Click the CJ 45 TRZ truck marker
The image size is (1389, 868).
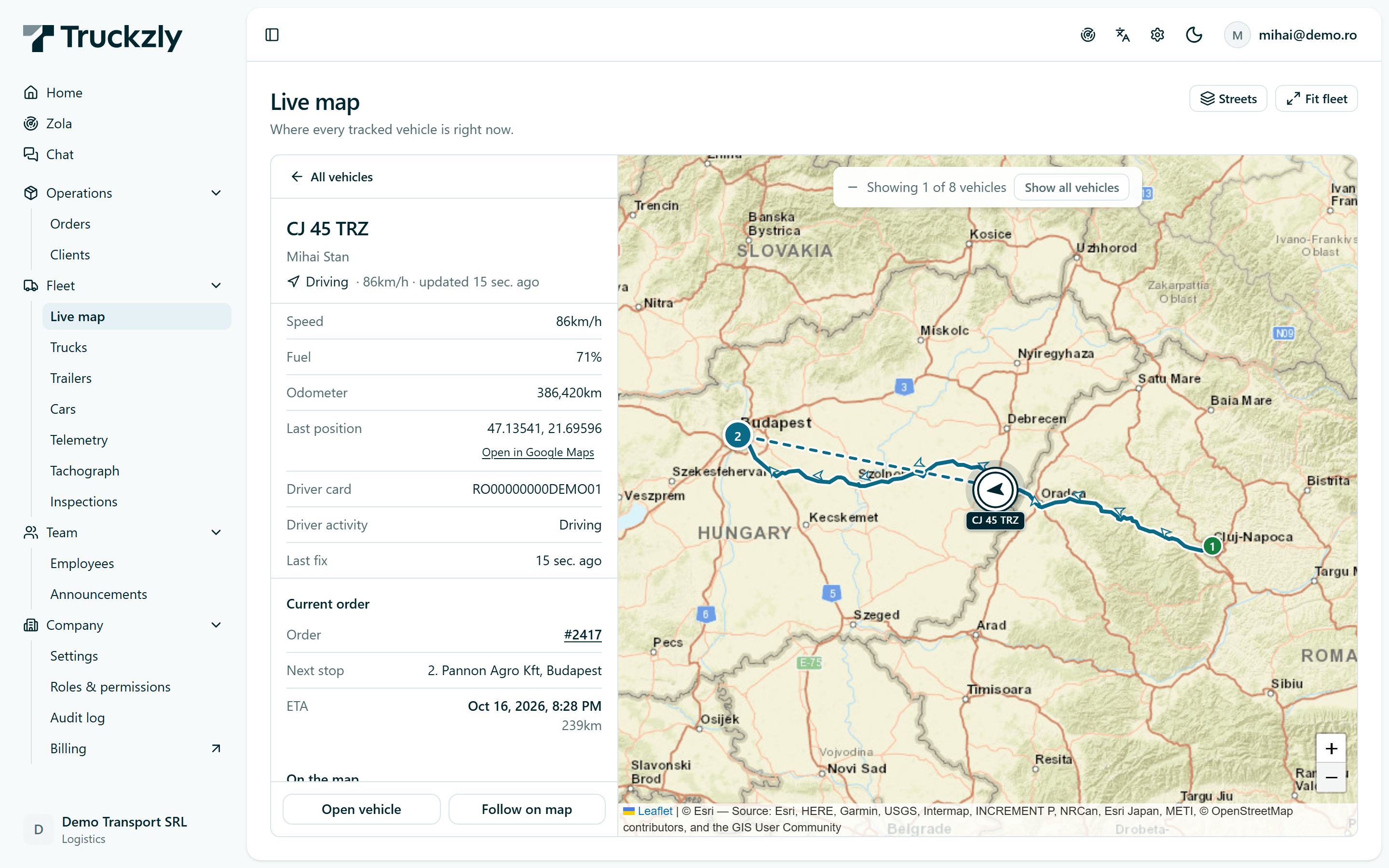(995, 489)
